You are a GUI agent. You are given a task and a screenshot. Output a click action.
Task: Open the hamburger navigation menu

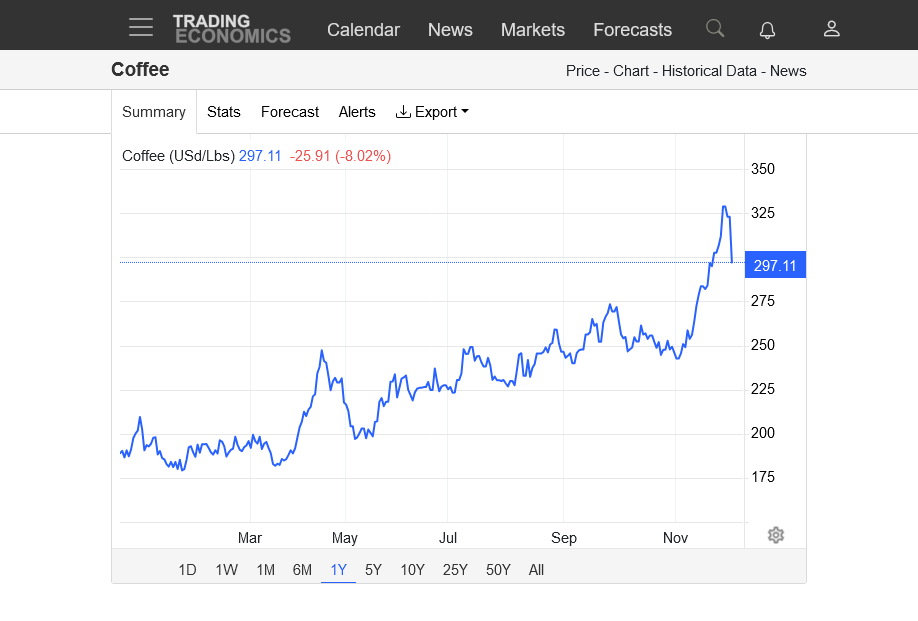click(141, 27)
